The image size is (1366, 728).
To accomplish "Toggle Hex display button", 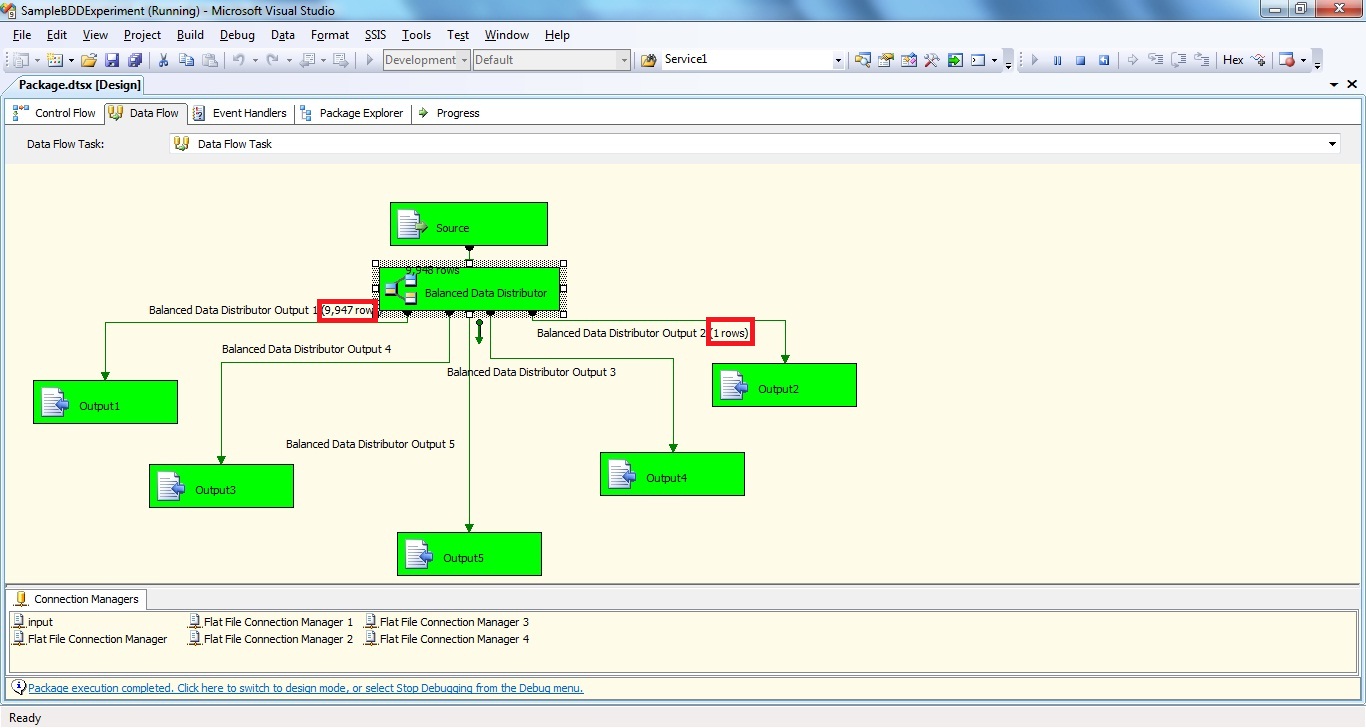I will point(1233,60).
